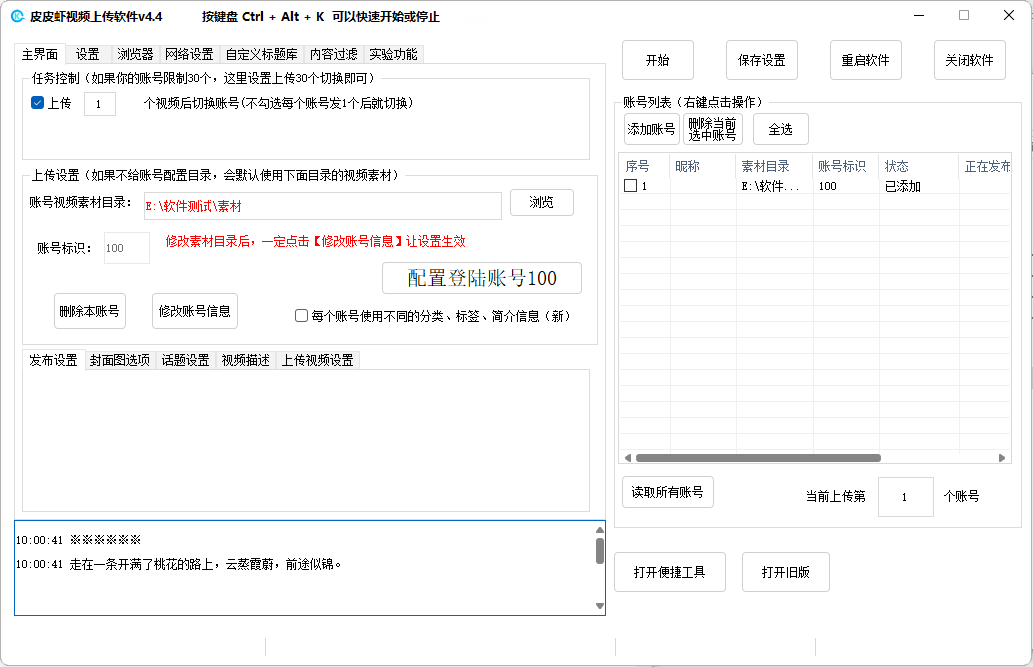The width and height of the screenshot is (1033, 667).
Task: Click the log panel scroll-up arrow
Action: pyautogui.click(x=600, y=530)
